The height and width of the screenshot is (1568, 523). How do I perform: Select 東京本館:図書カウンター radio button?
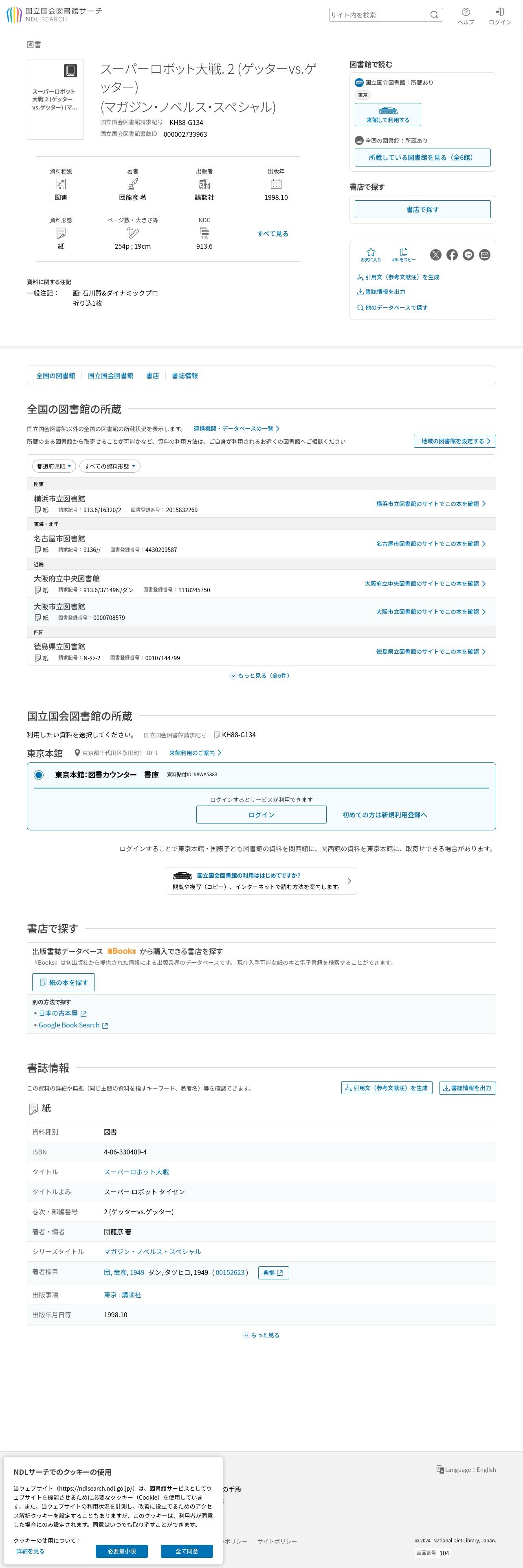(39, 775)
